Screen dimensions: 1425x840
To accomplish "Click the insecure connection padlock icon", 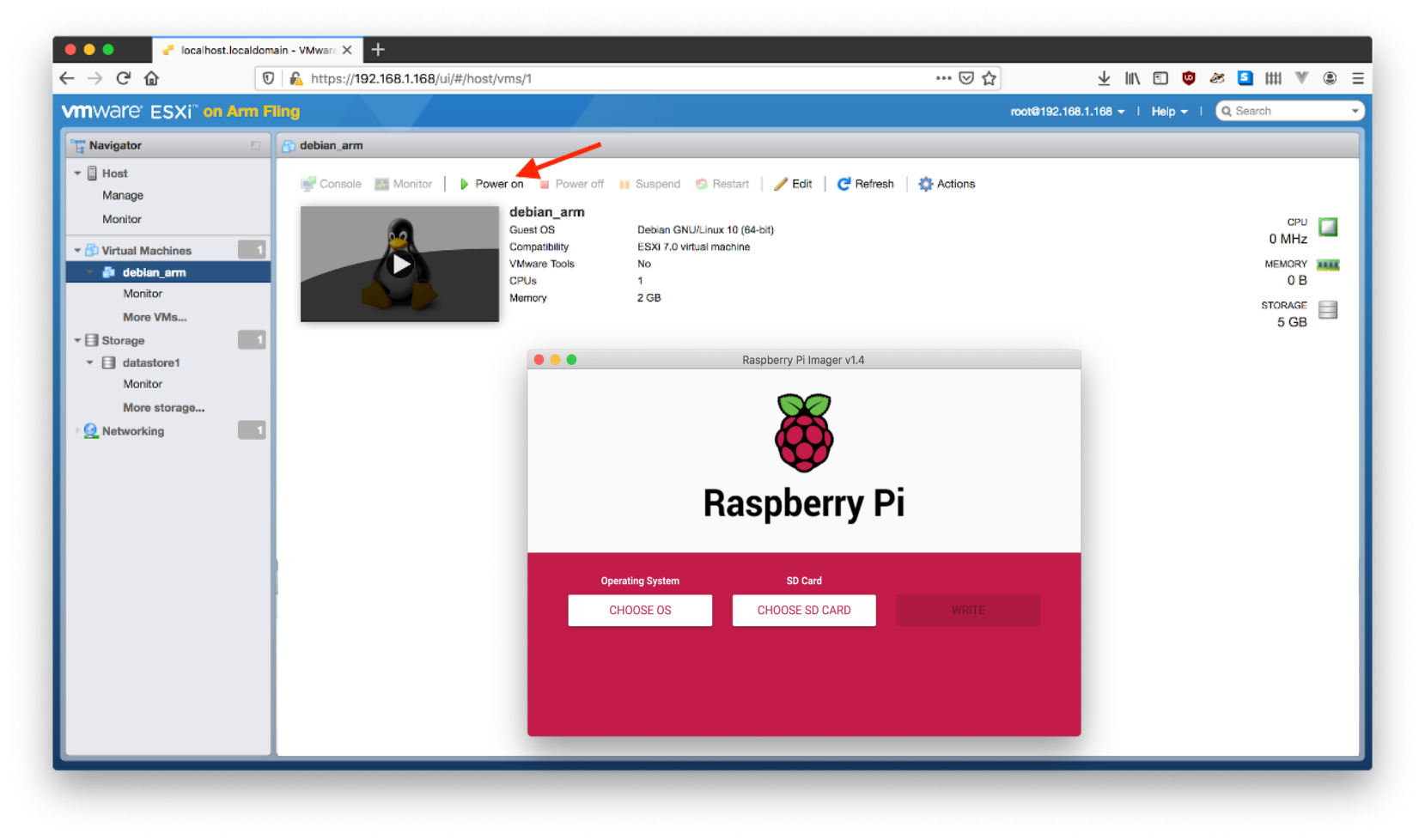I will pyautogui.click(x=295, y=78).
